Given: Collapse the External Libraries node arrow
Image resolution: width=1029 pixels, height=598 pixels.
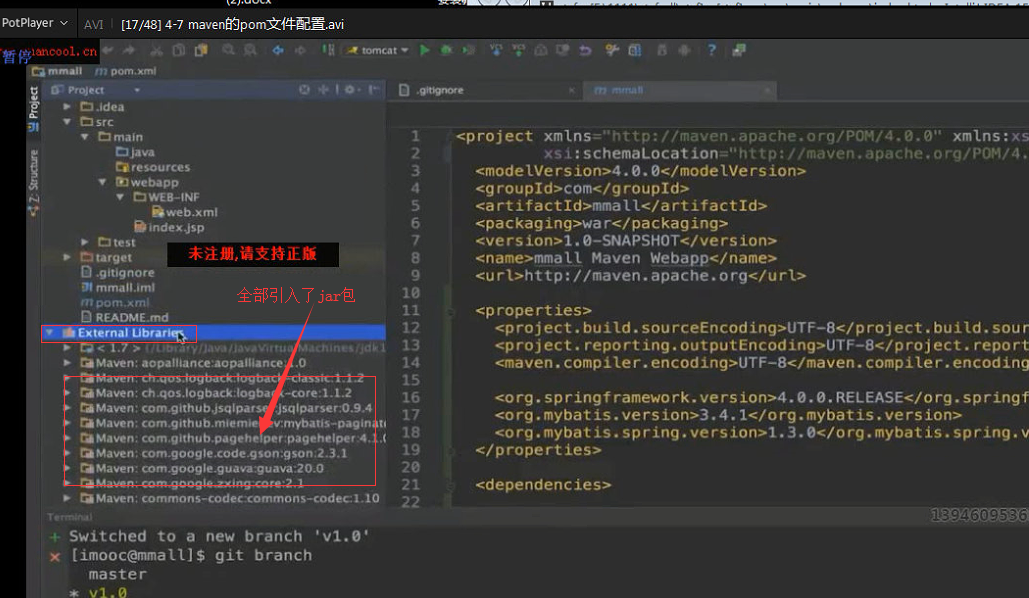Looking at the screenshot, I should click(x=49, y=333).
